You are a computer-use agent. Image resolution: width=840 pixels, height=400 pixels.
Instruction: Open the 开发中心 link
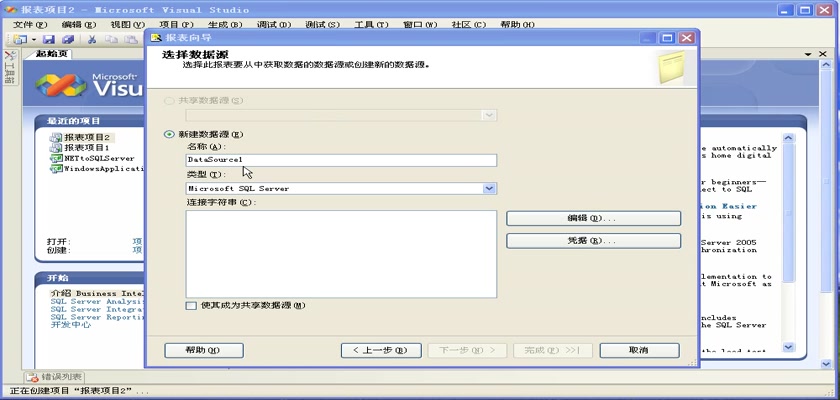pos(71,325)
